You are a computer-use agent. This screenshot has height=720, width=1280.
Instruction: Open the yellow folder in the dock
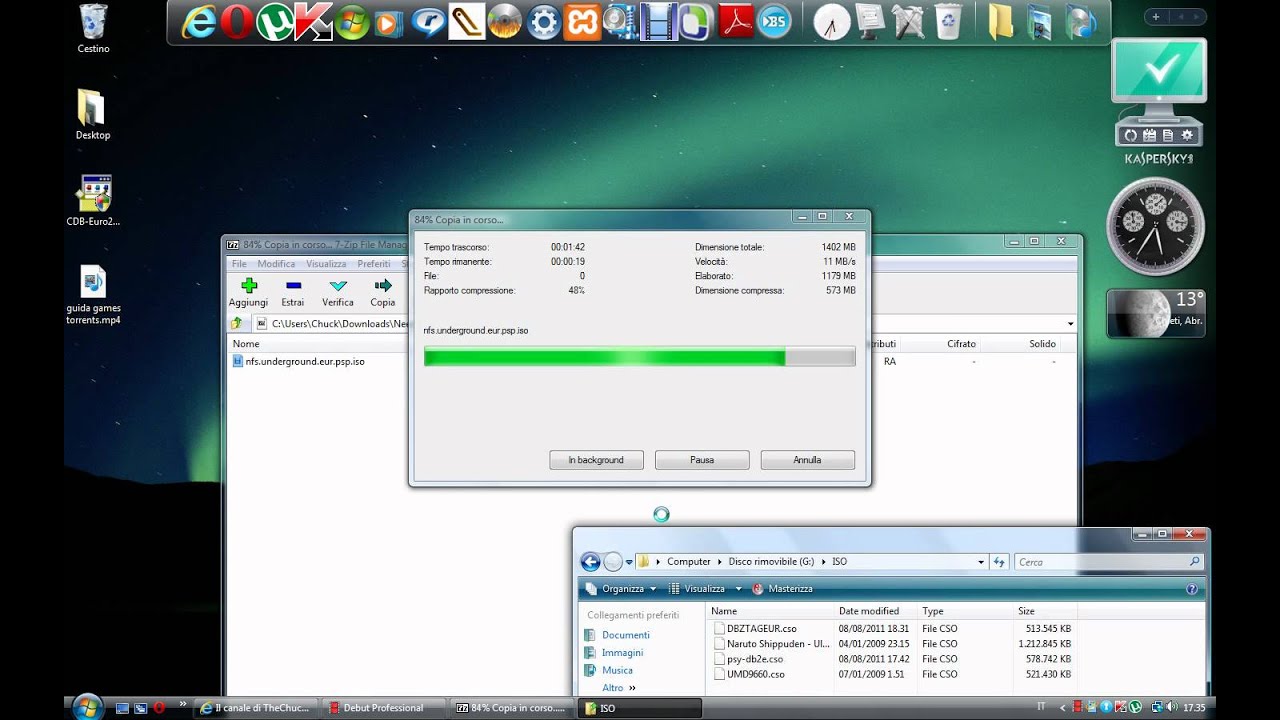coord(1000,22)
